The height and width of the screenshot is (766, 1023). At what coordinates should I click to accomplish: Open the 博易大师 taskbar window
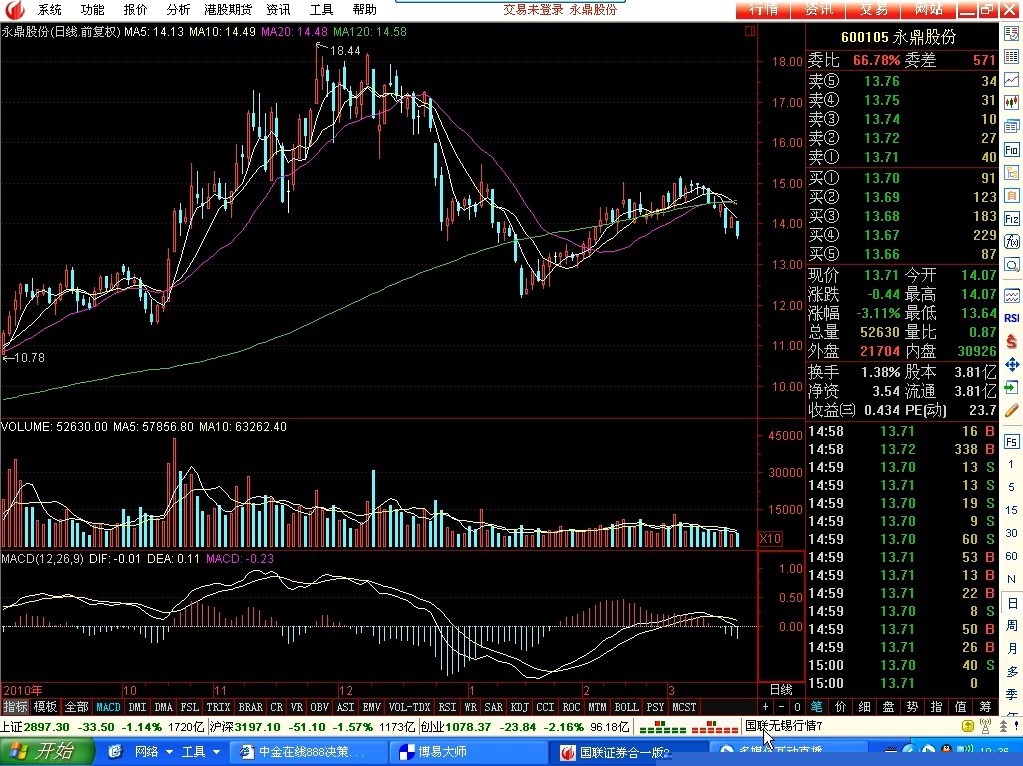pyautogui.click(x=466, y=752)
